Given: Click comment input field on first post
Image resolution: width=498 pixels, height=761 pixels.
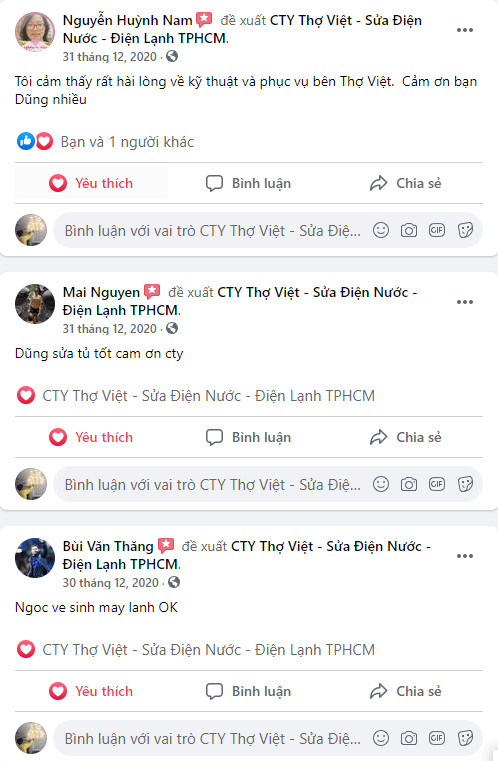Looking at the screenshot, I should coord(213,230).
